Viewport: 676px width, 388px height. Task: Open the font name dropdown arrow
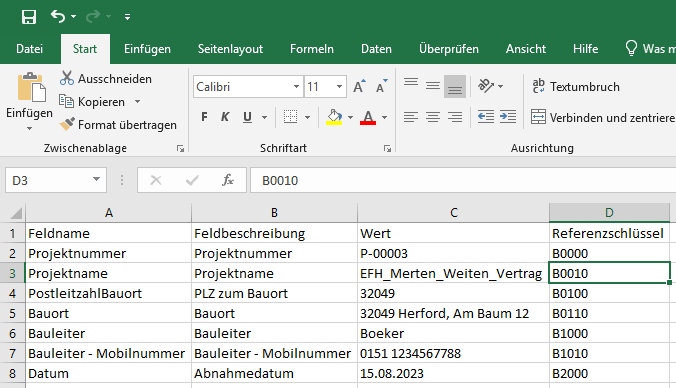tap(296, 87)
